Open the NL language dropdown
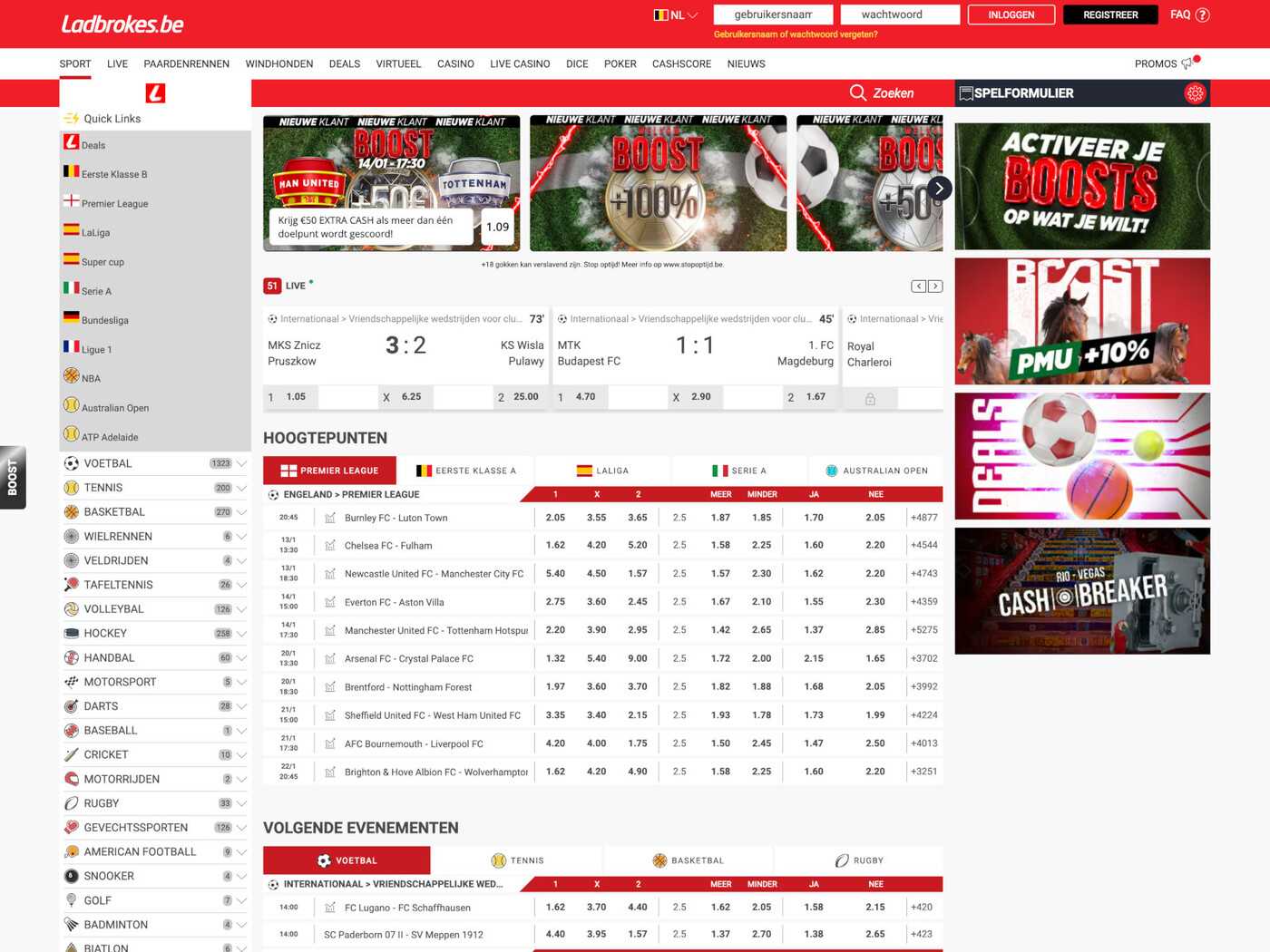 pyautogui.click(x=676, y=15)
